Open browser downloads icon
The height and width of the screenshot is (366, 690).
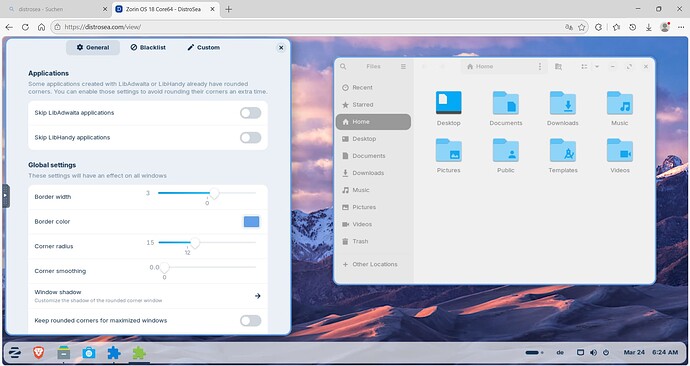click(x=648, y=27)
